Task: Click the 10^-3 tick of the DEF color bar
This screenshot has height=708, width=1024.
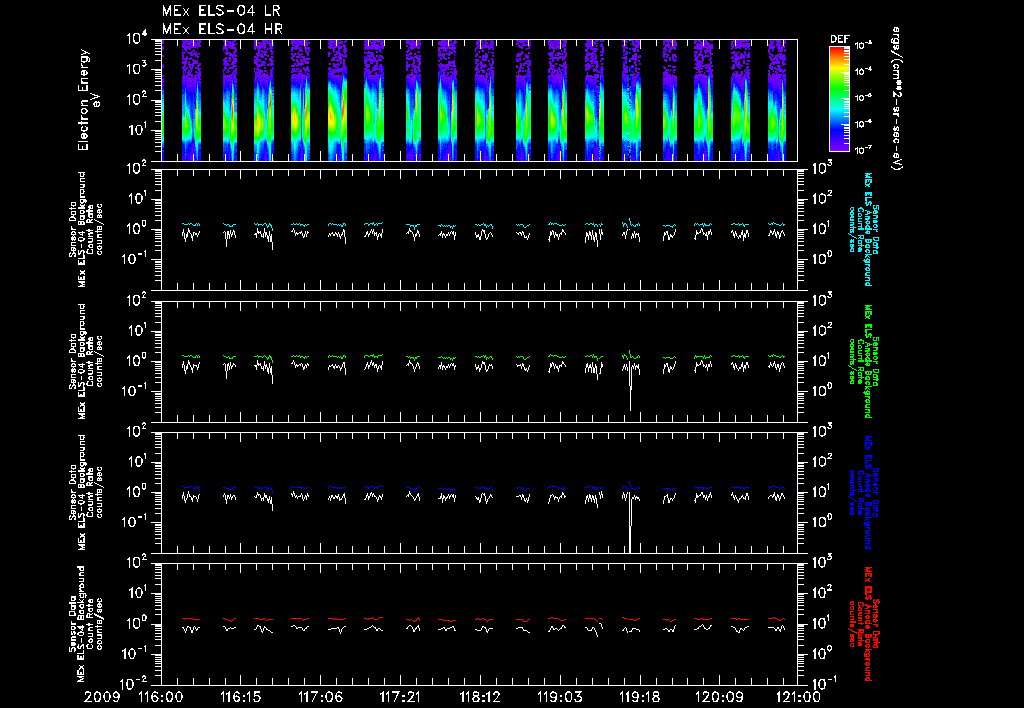Action: [x=864, y=46]
